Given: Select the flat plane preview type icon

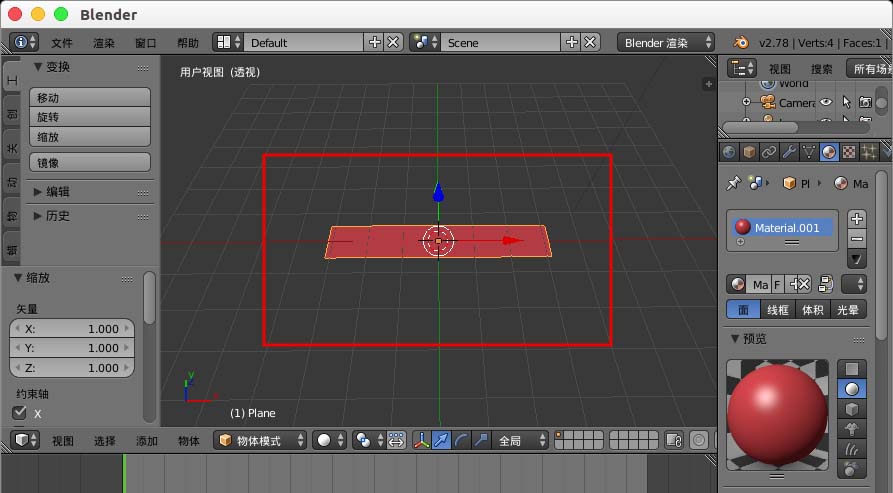Looking at the screenshot, I should click(x=851, y=369).
